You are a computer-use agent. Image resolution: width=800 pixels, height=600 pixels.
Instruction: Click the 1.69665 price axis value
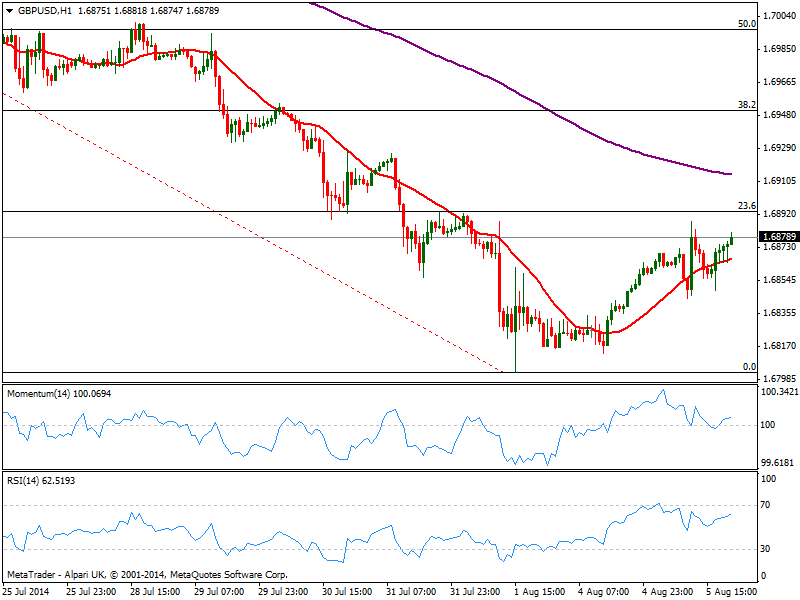pyautogui.click(x=779, y=82)
